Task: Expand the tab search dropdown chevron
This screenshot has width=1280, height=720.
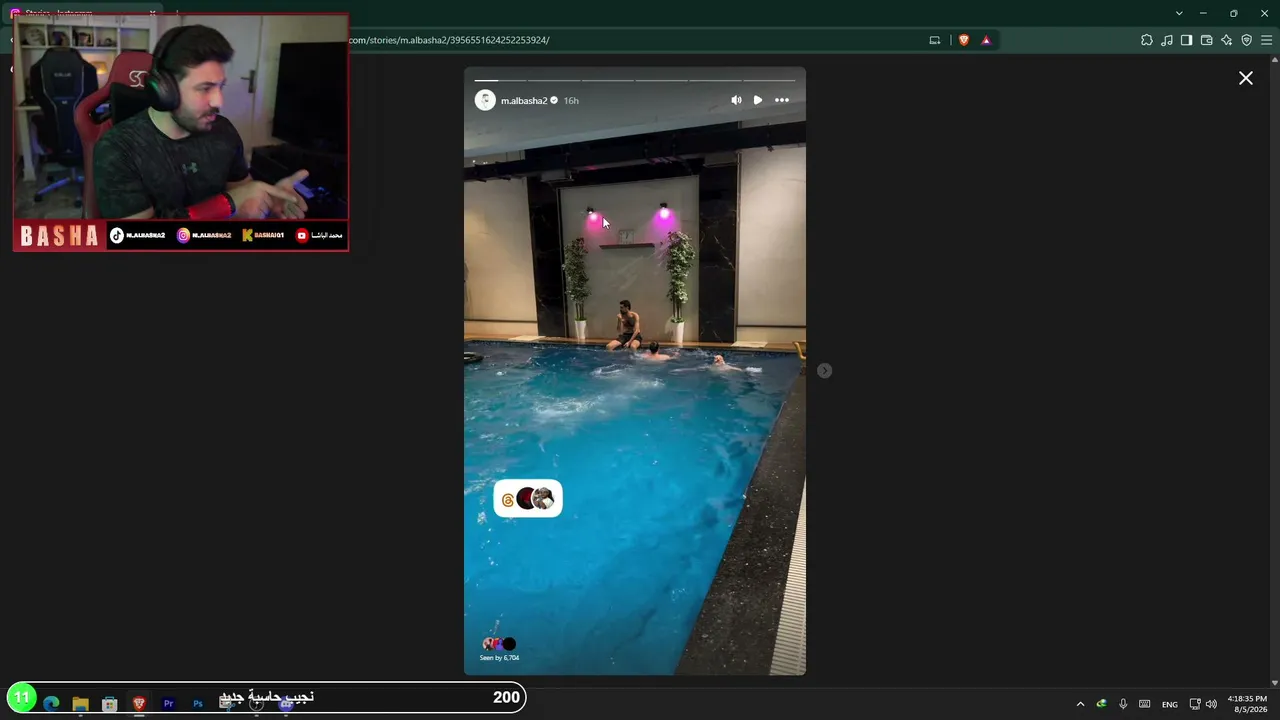Action: point(1179,13)
